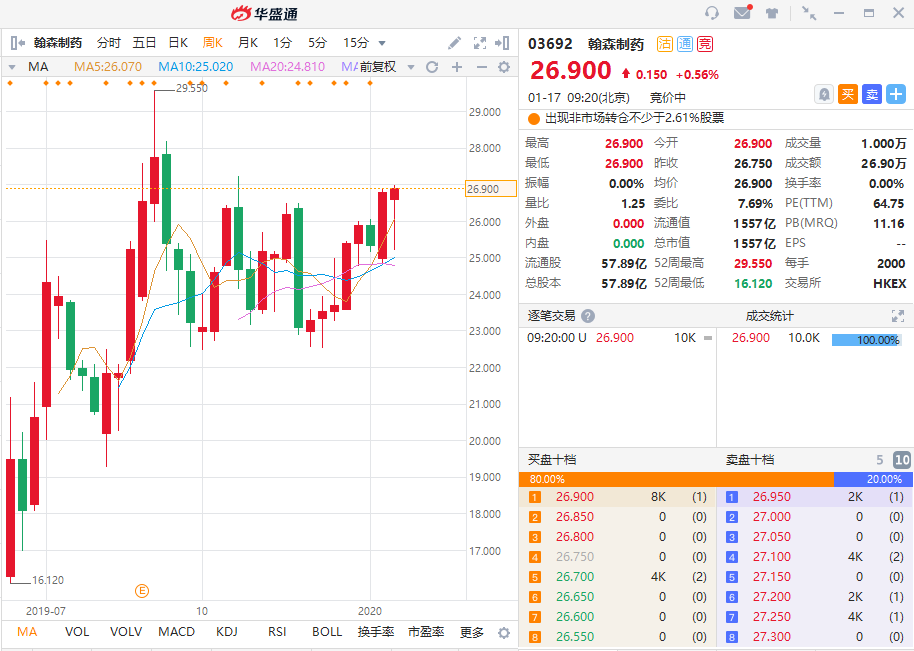Viewport: 914px width, 651px height.
Task: Open bottom indicator settings gear
Action: coord(504,632)
